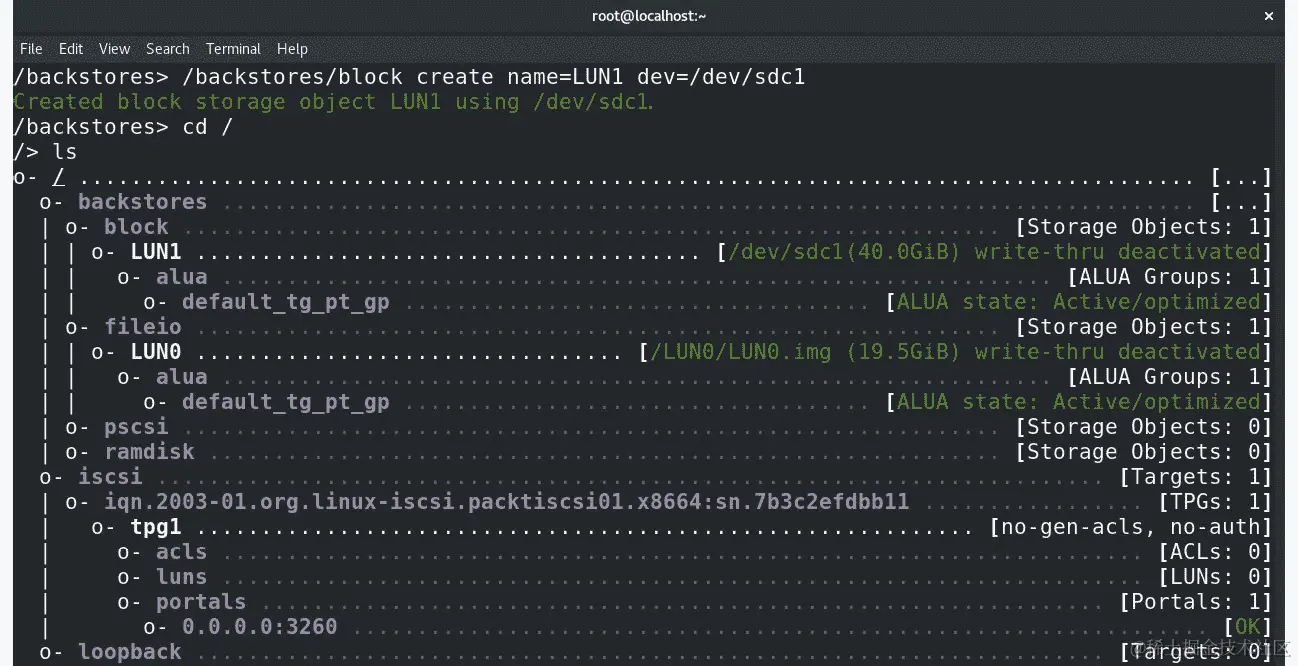Image resolution: width=1298 pixels, height=666 pixels.
Task: Click the iqn.2003-01.org.linux-iscsi target name
Action: tap(506, 502)
